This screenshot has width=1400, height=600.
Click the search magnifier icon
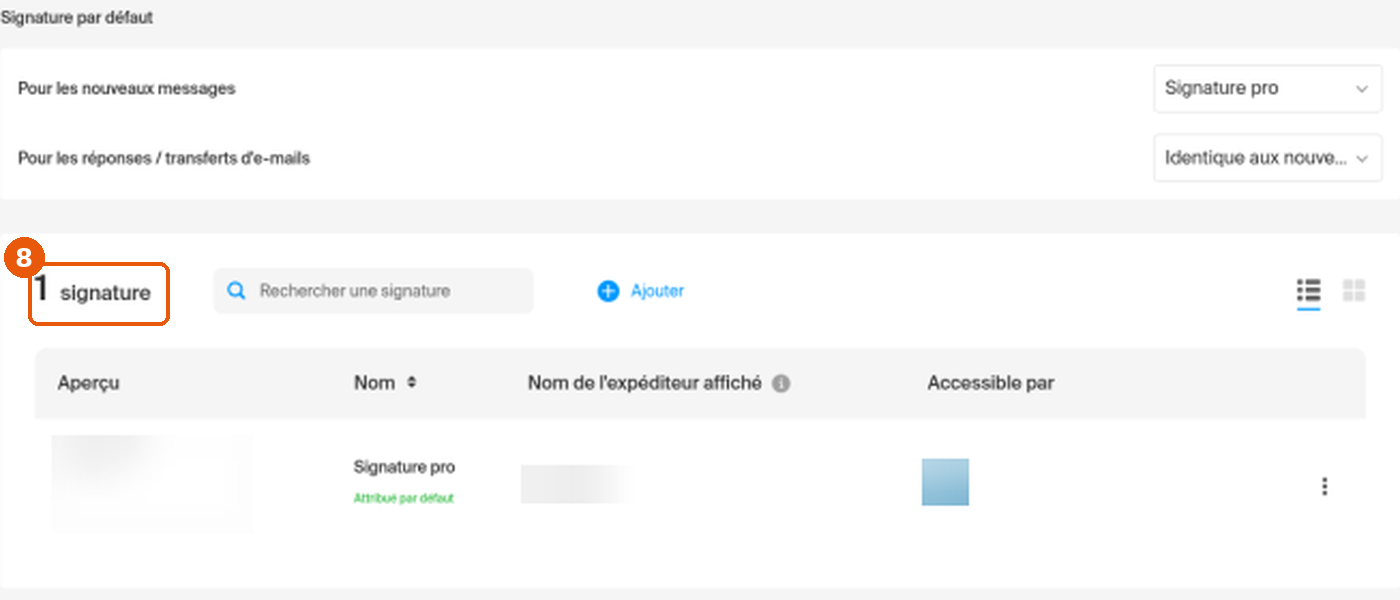(236, 291)
